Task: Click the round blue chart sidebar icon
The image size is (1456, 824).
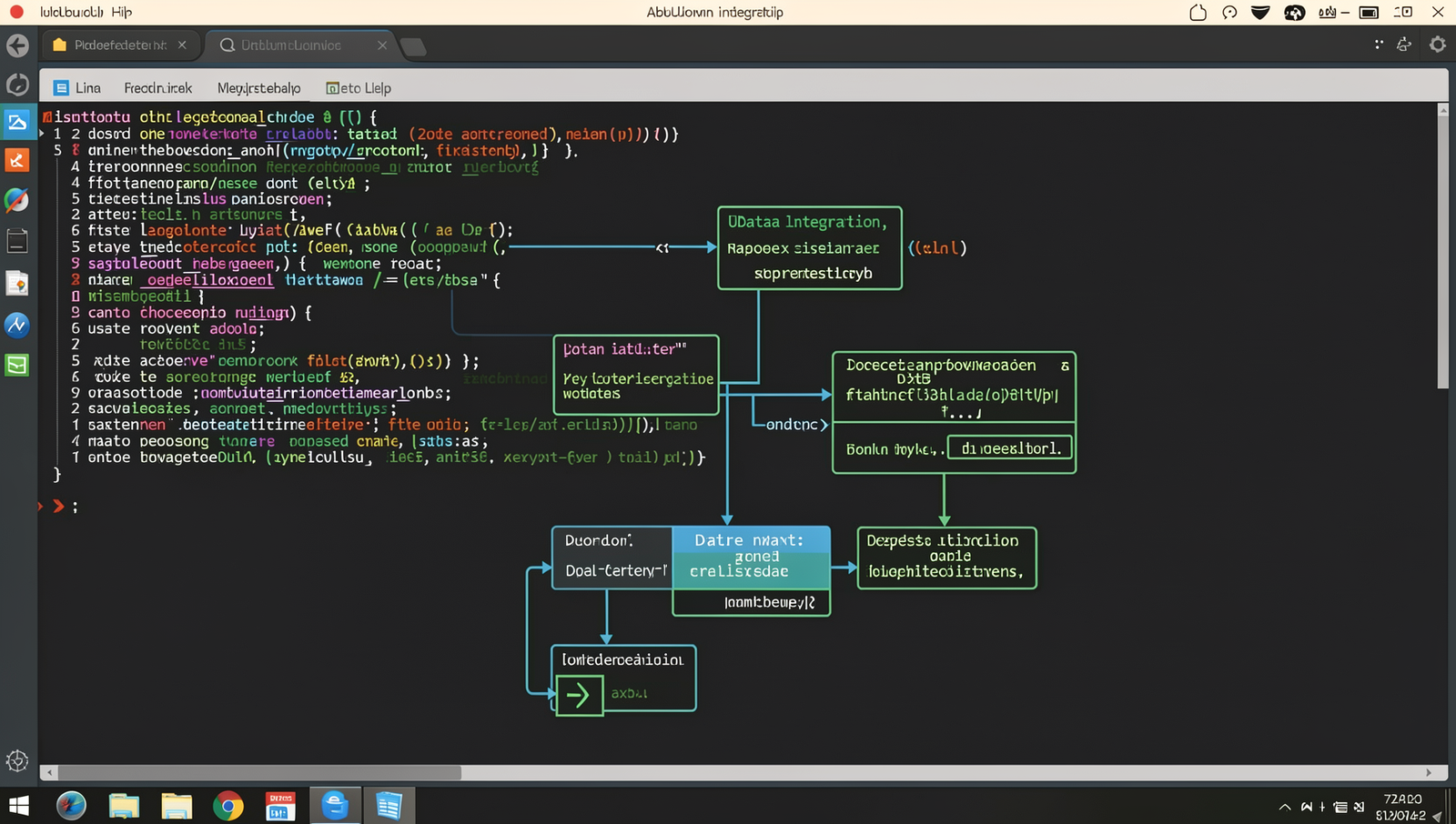Action: (x=17, y=325)
